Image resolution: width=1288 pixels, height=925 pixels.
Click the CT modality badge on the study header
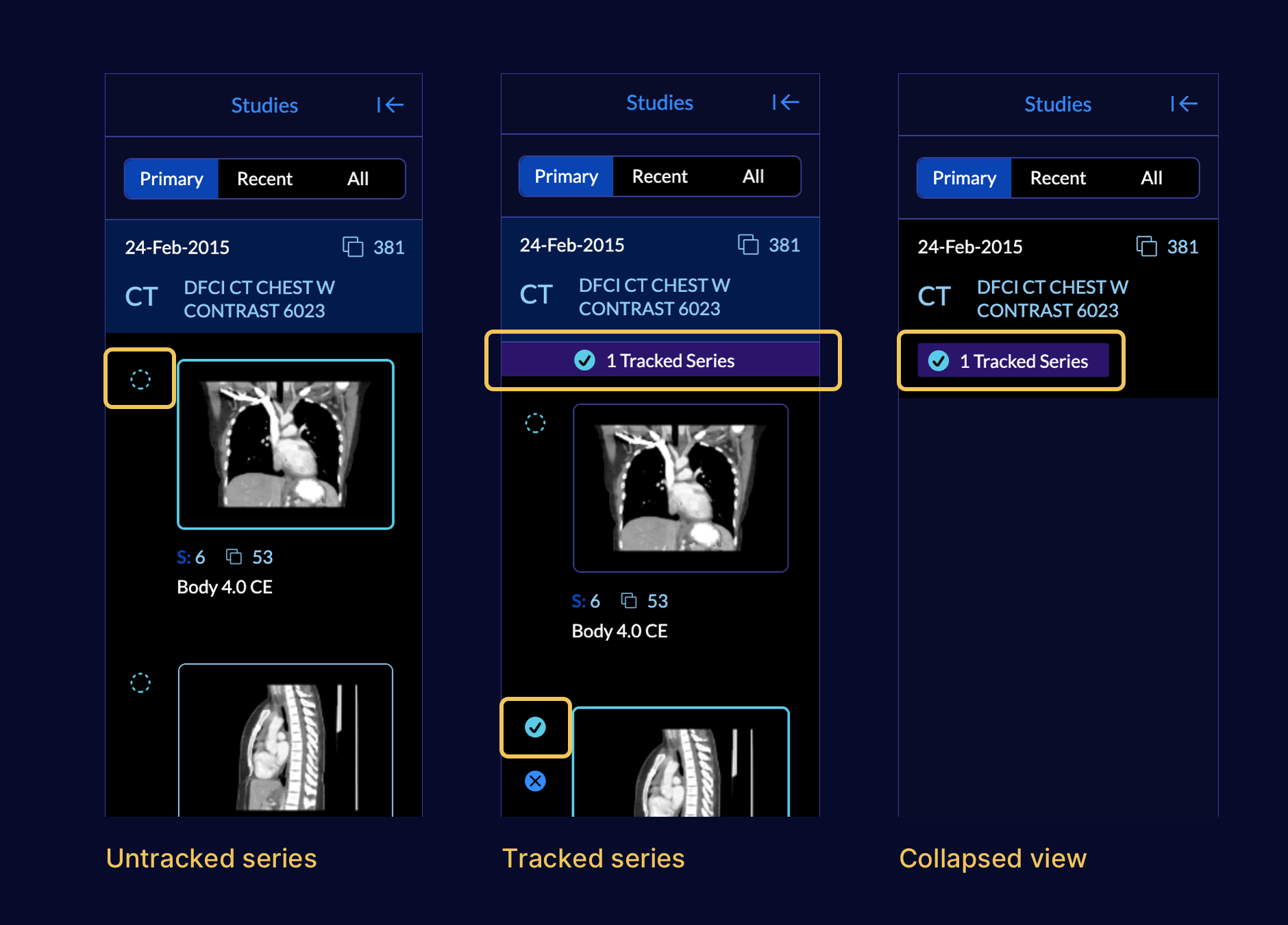pos(140,297)
